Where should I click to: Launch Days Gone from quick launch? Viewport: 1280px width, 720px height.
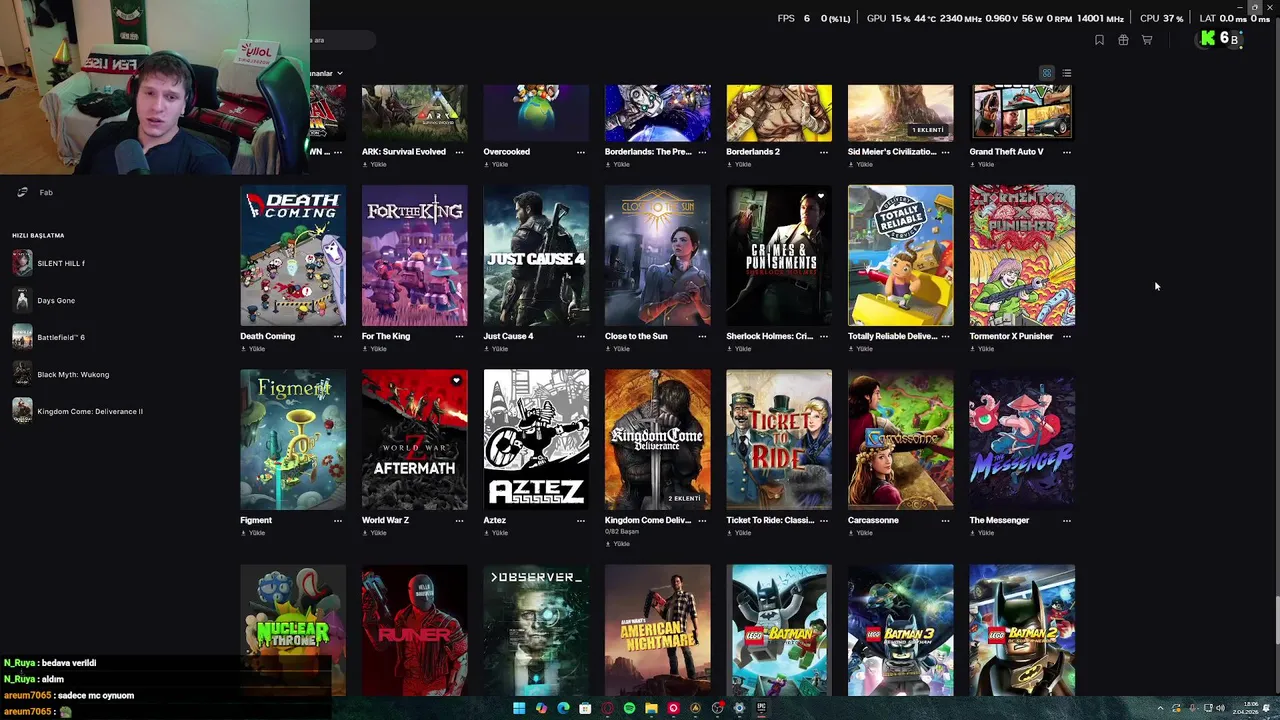click(45, 300)
